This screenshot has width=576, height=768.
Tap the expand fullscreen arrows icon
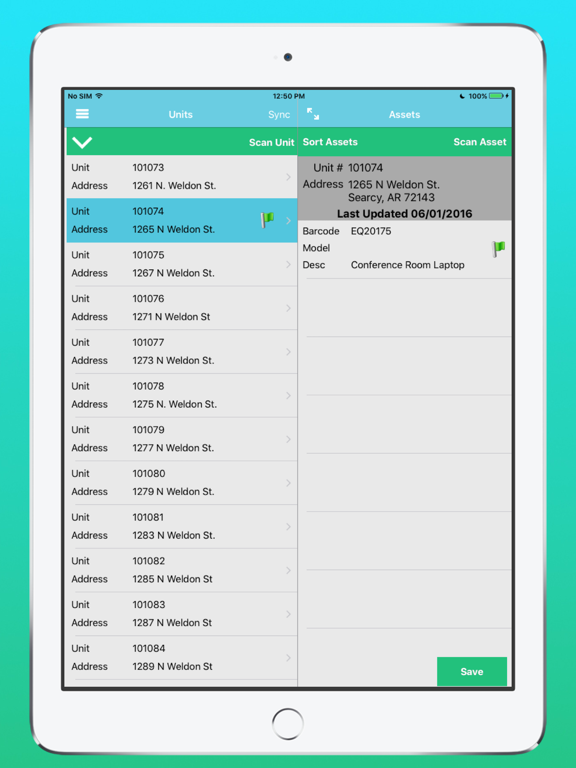coord(313,114)
